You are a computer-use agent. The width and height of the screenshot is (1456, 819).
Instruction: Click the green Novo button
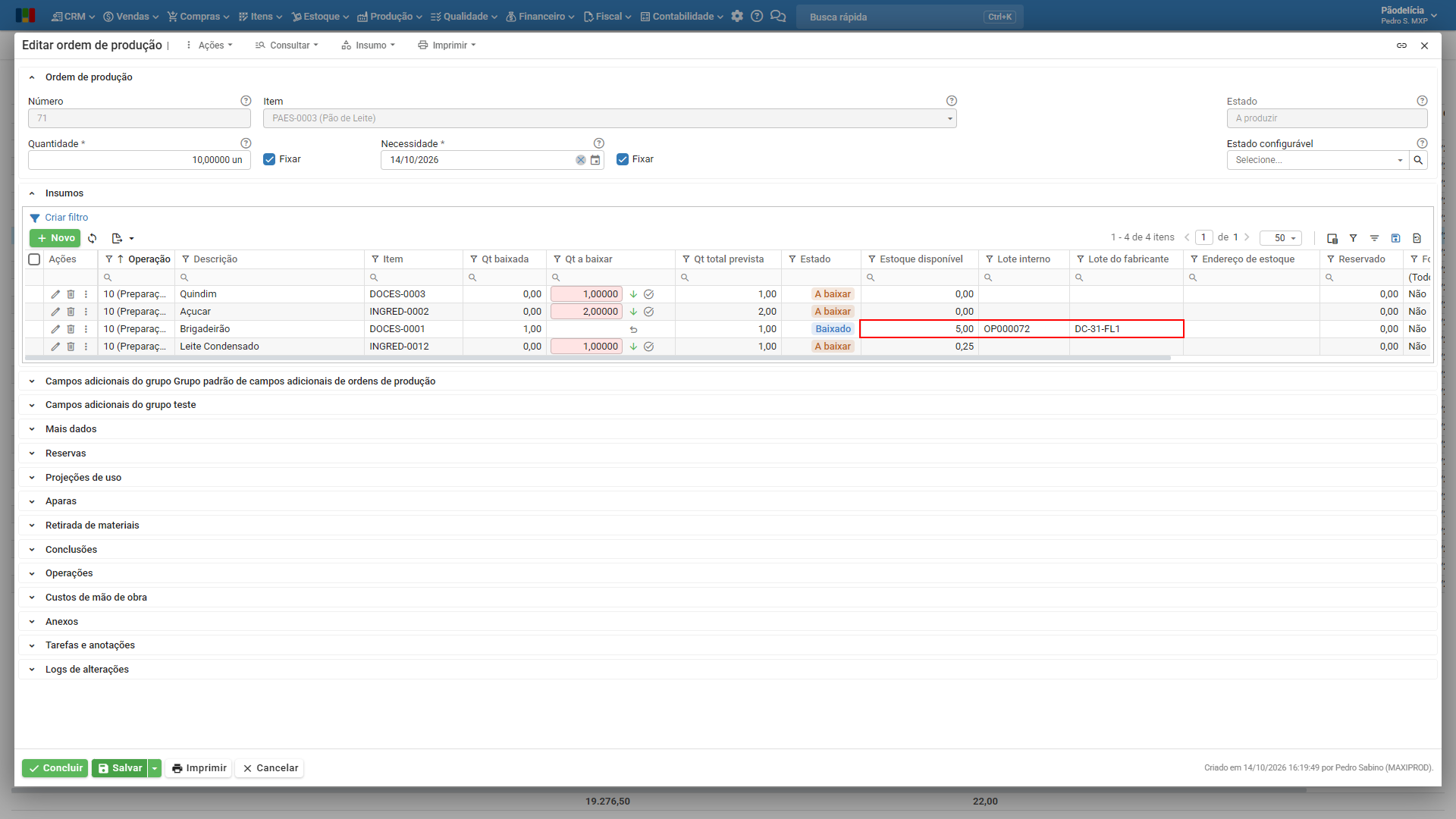coord(55,238)
